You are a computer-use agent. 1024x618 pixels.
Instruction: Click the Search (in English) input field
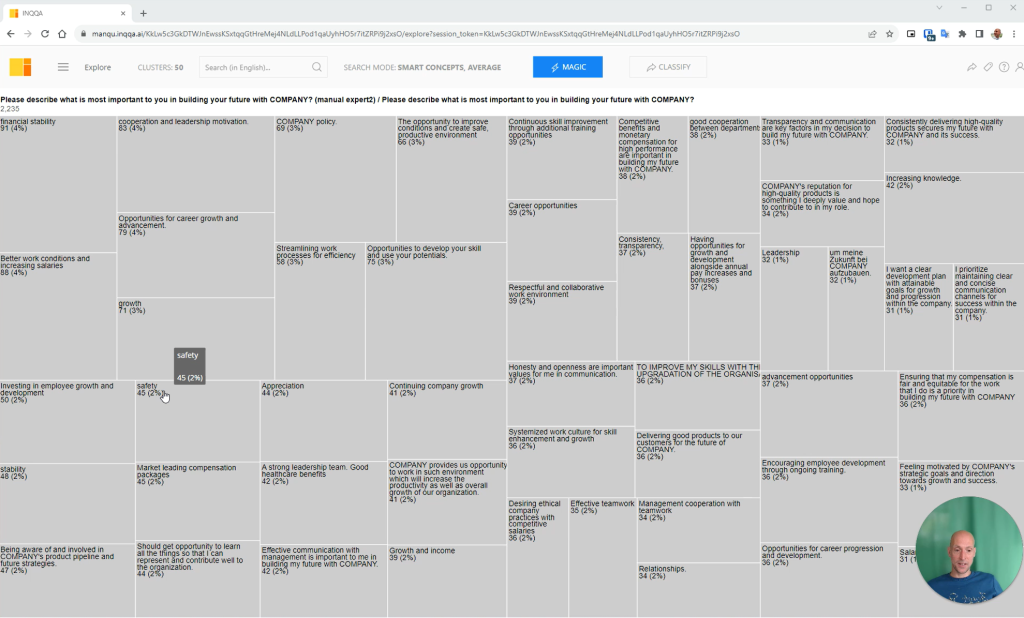point(257,67)
